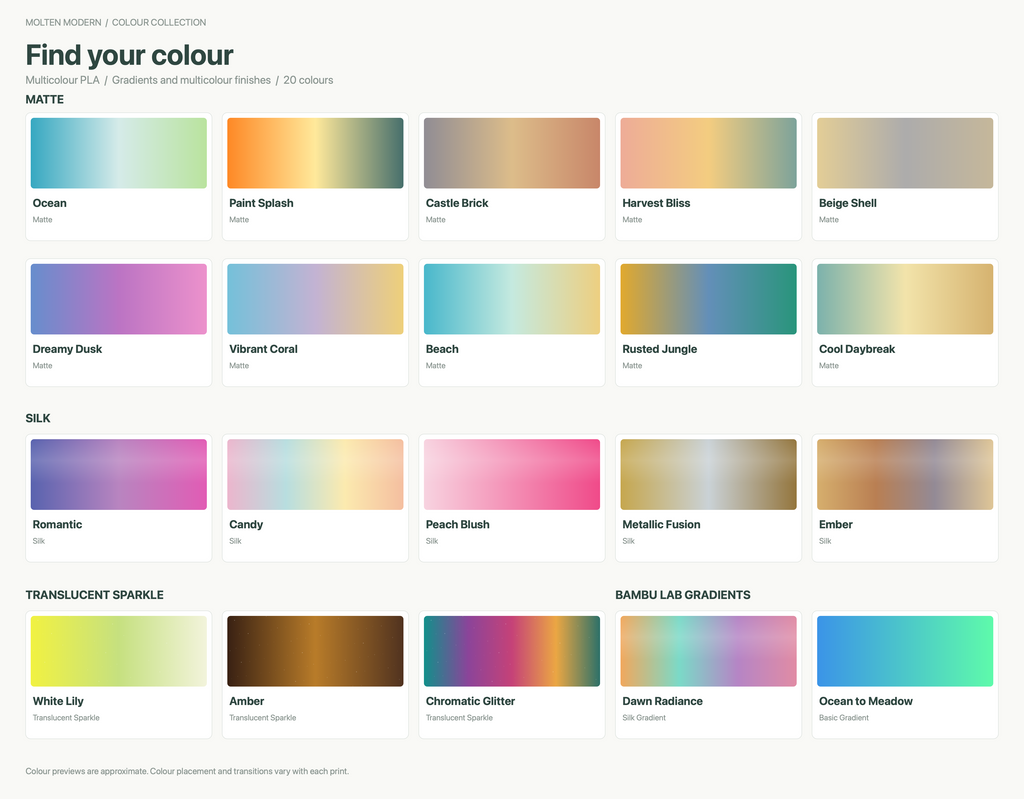Open the Ember silk gradient swatch
This screenshot has width=1024, height=799.
coord(905,474)
